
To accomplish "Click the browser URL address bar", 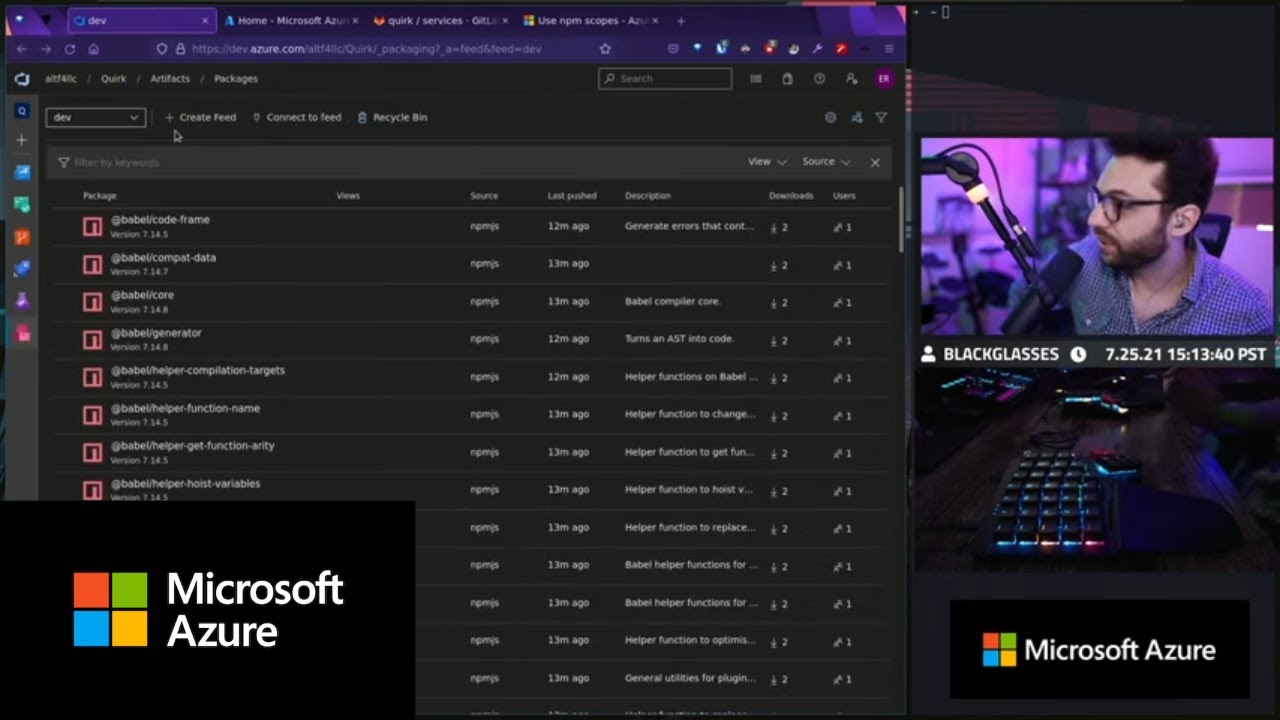I will [x=385, y=48].
